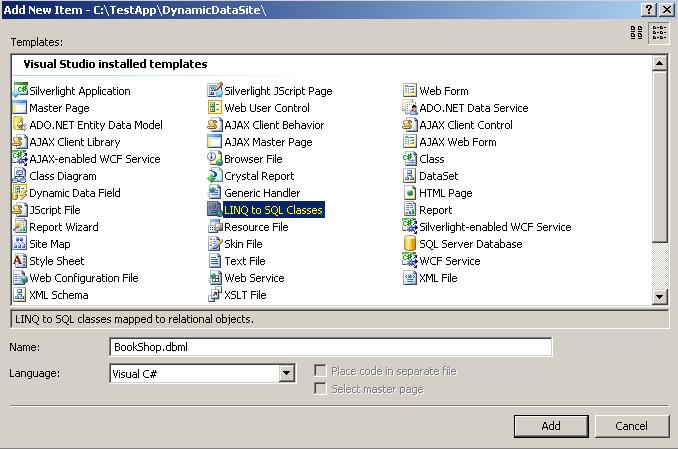Click the Help question mark button
The image size is (678, 449).
tap(649, 10)
